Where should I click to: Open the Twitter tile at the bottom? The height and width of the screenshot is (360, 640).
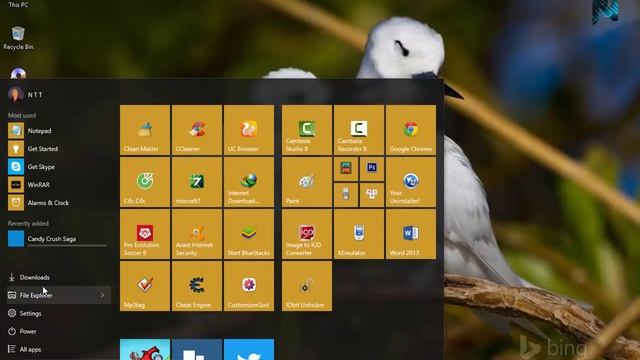(x=249, y=349)
